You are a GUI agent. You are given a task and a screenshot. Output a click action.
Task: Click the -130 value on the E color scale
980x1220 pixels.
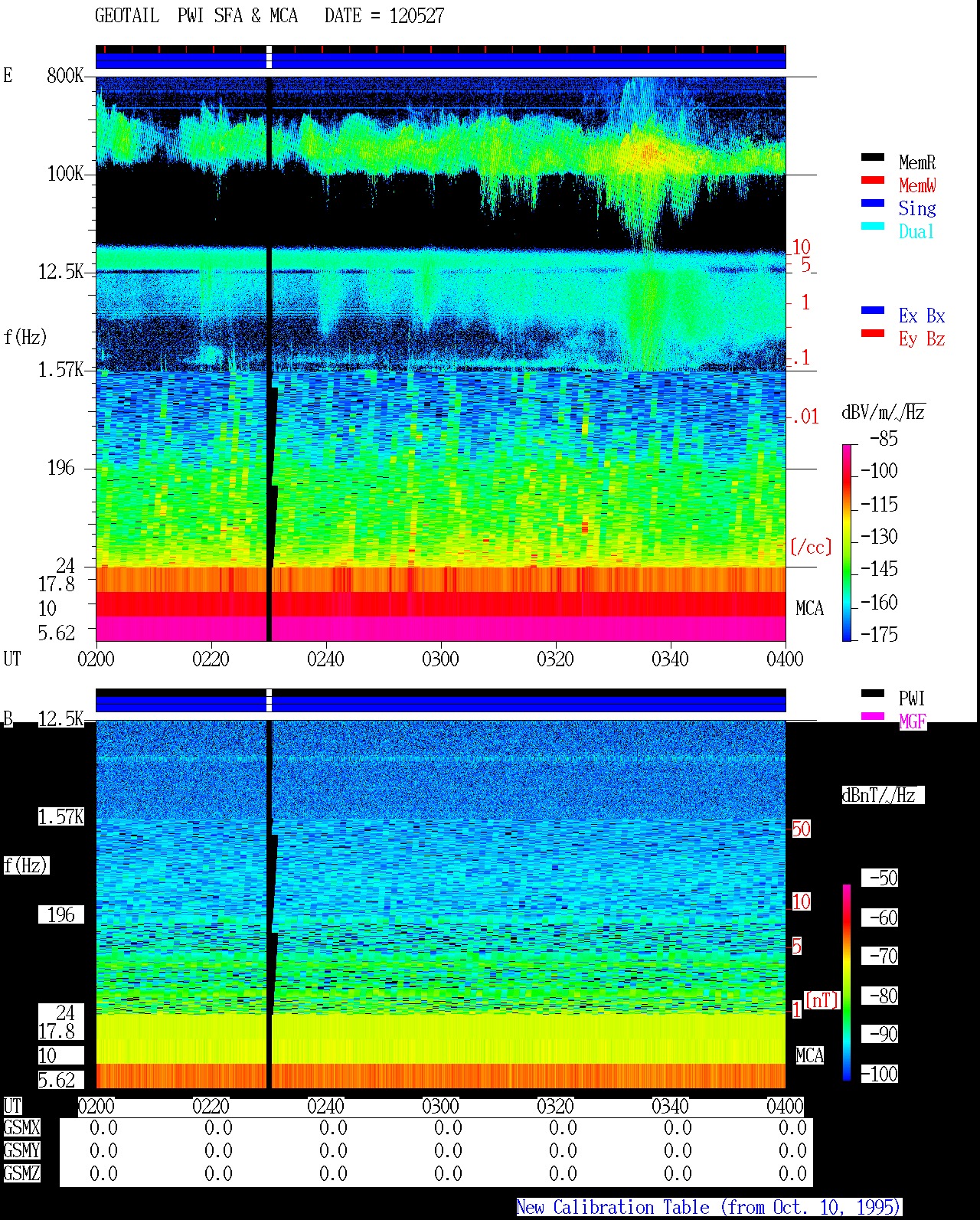[879, 536]
